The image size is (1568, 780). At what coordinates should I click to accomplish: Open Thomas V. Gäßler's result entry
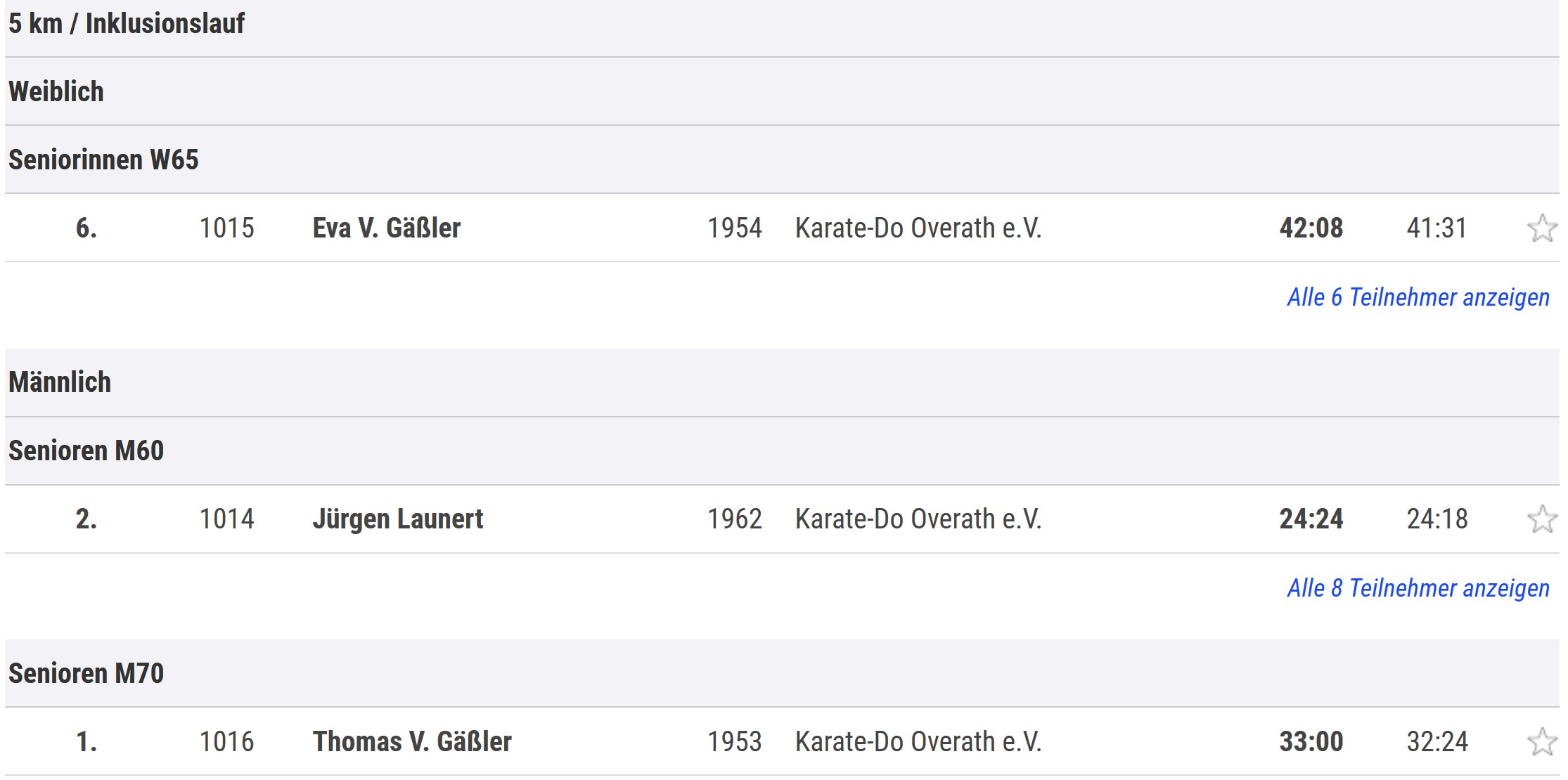[x=411, y=742]
